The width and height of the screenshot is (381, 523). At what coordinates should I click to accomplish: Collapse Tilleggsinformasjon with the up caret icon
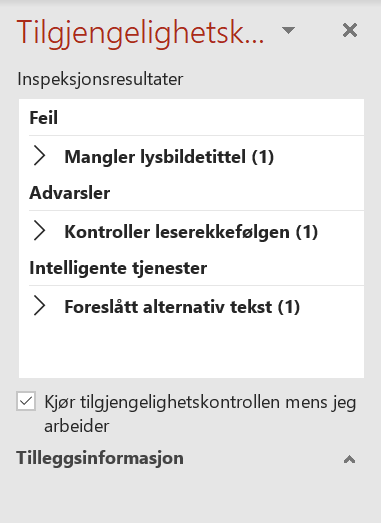pyautogui.click(x=349, y=460)
